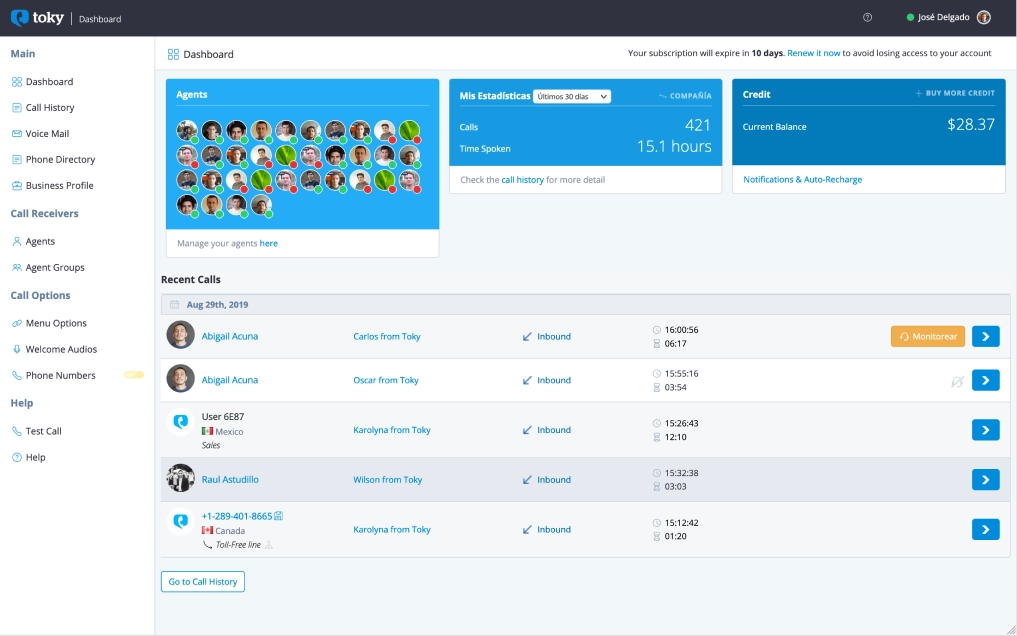Open Menu Options in sidebar

56,324
